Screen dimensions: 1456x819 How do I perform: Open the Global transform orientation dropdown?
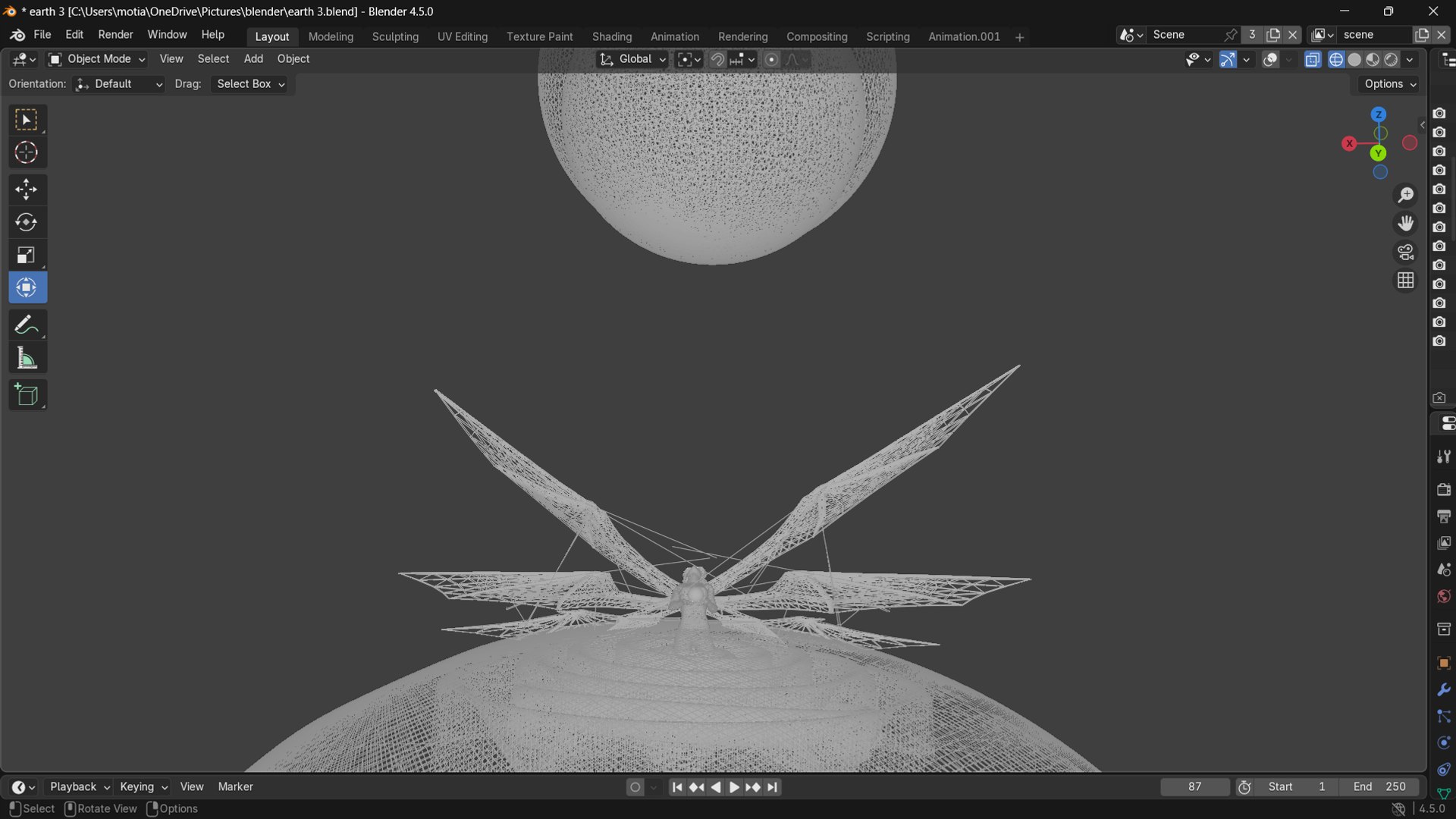pyautogui.click(x=632, y=59)
